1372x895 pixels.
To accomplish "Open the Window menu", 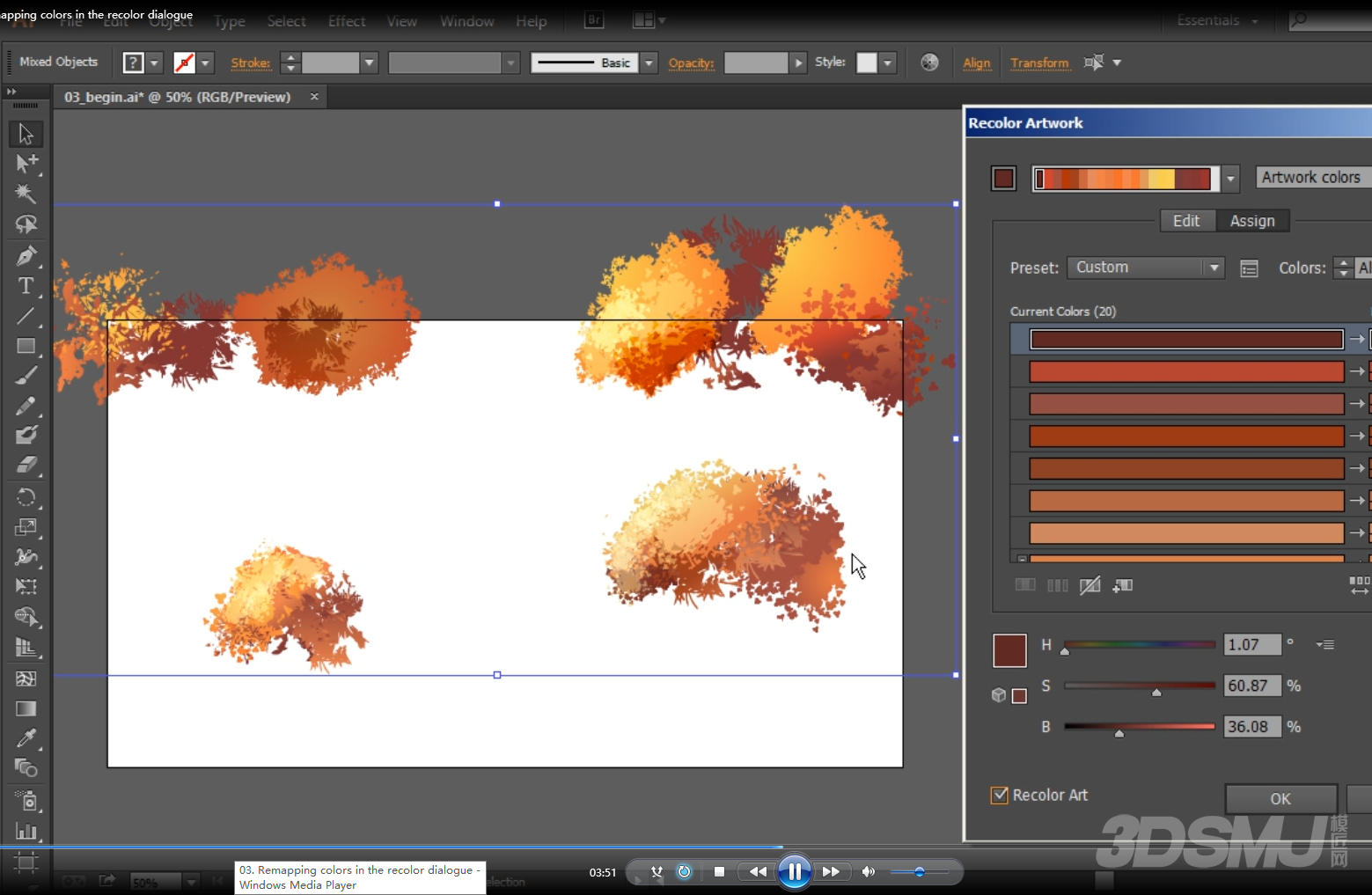I will click(x=467, y=21).
